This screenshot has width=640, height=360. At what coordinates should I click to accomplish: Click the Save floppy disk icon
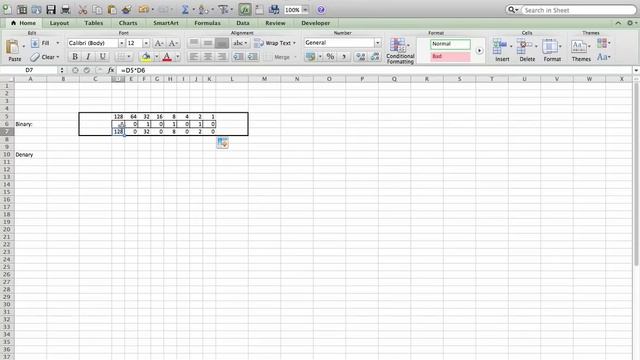pos(51,9)
